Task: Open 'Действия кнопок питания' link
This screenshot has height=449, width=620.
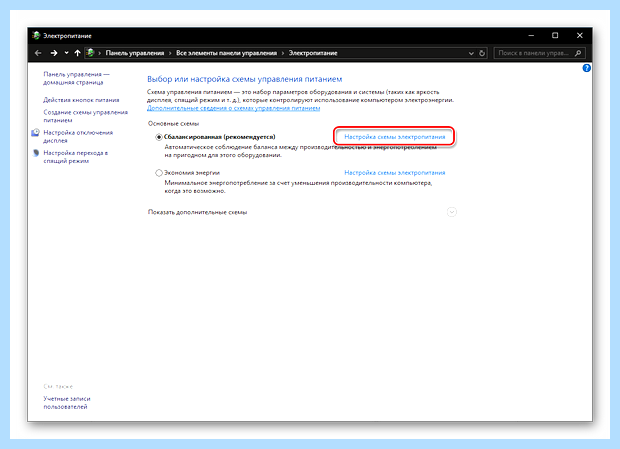Action: 81,100
